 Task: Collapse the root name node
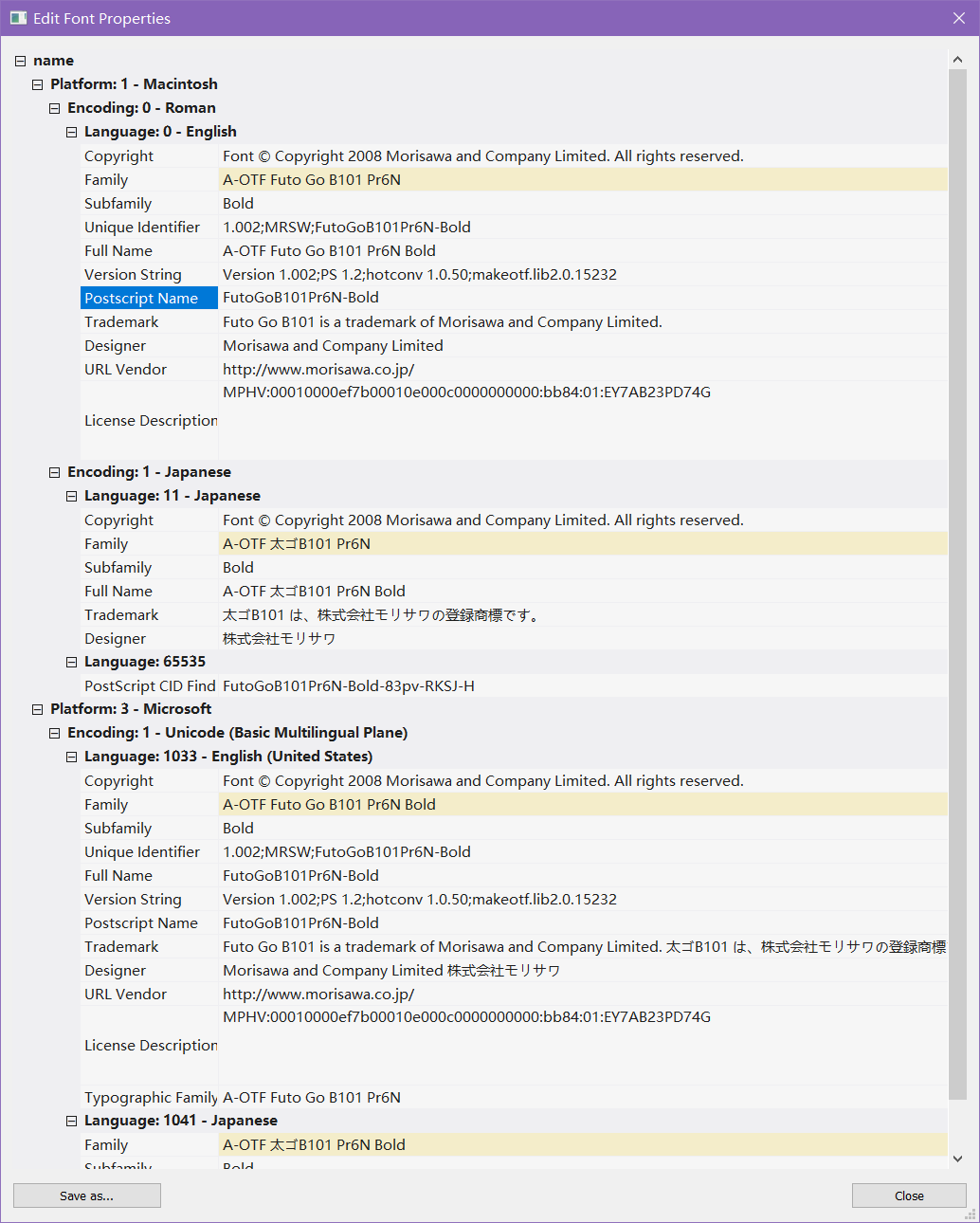(x=20, y=61)
